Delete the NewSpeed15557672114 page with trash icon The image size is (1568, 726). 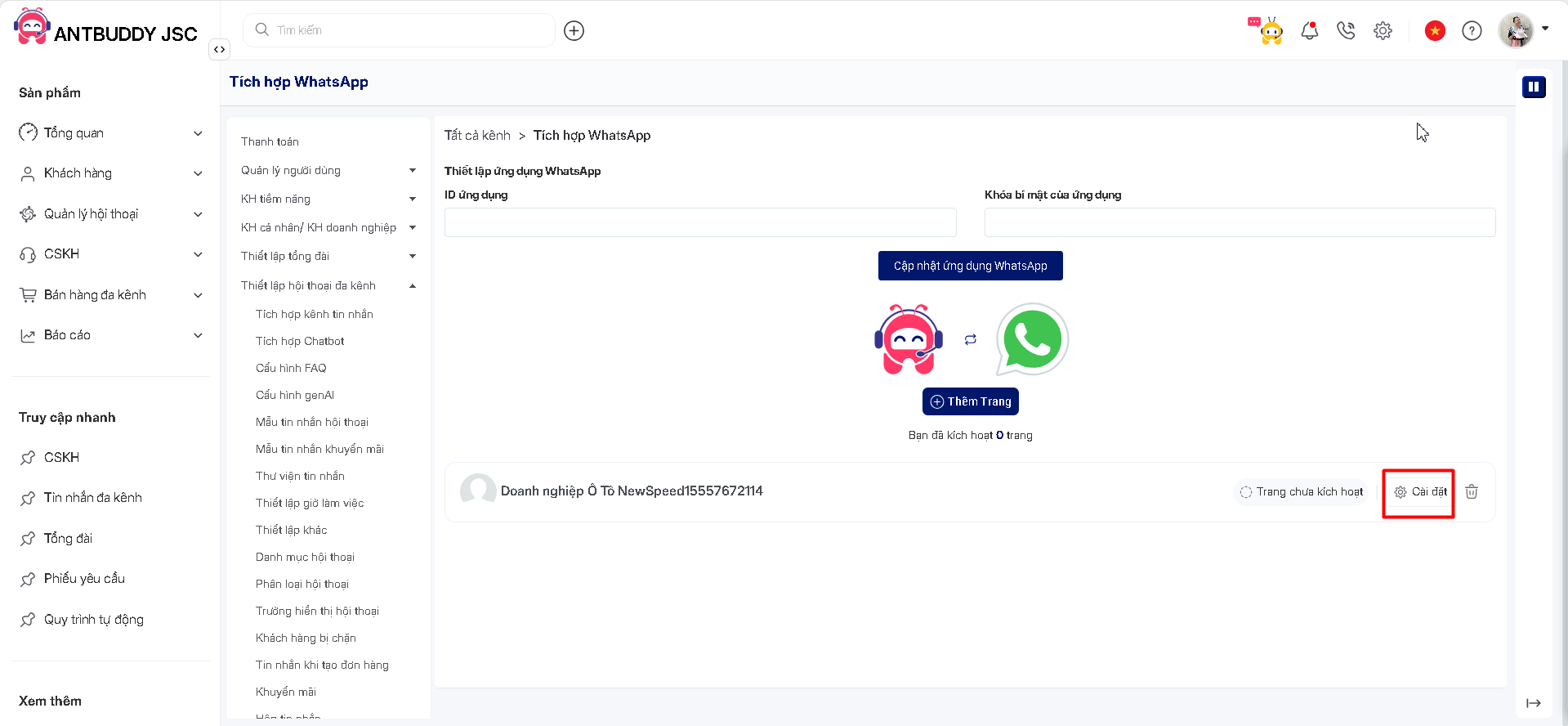[1472, 491]
